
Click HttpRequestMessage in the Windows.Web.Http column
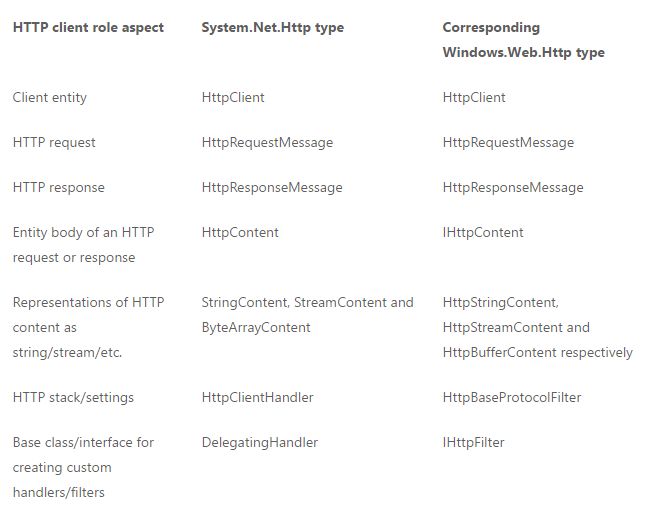click(508, 143)
